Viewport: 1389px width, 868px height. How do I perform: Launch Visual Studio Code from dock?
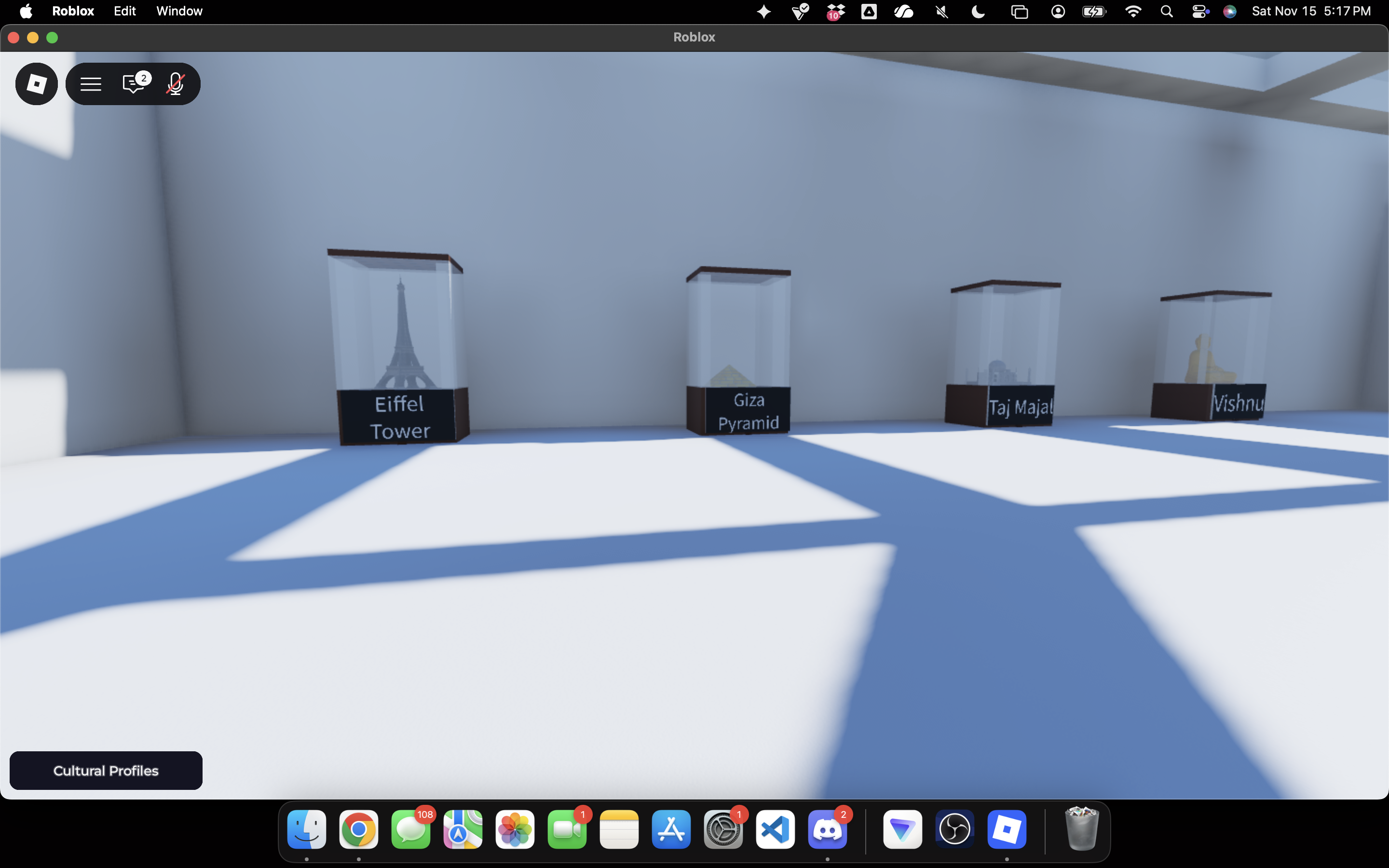[x=775, y=829]
